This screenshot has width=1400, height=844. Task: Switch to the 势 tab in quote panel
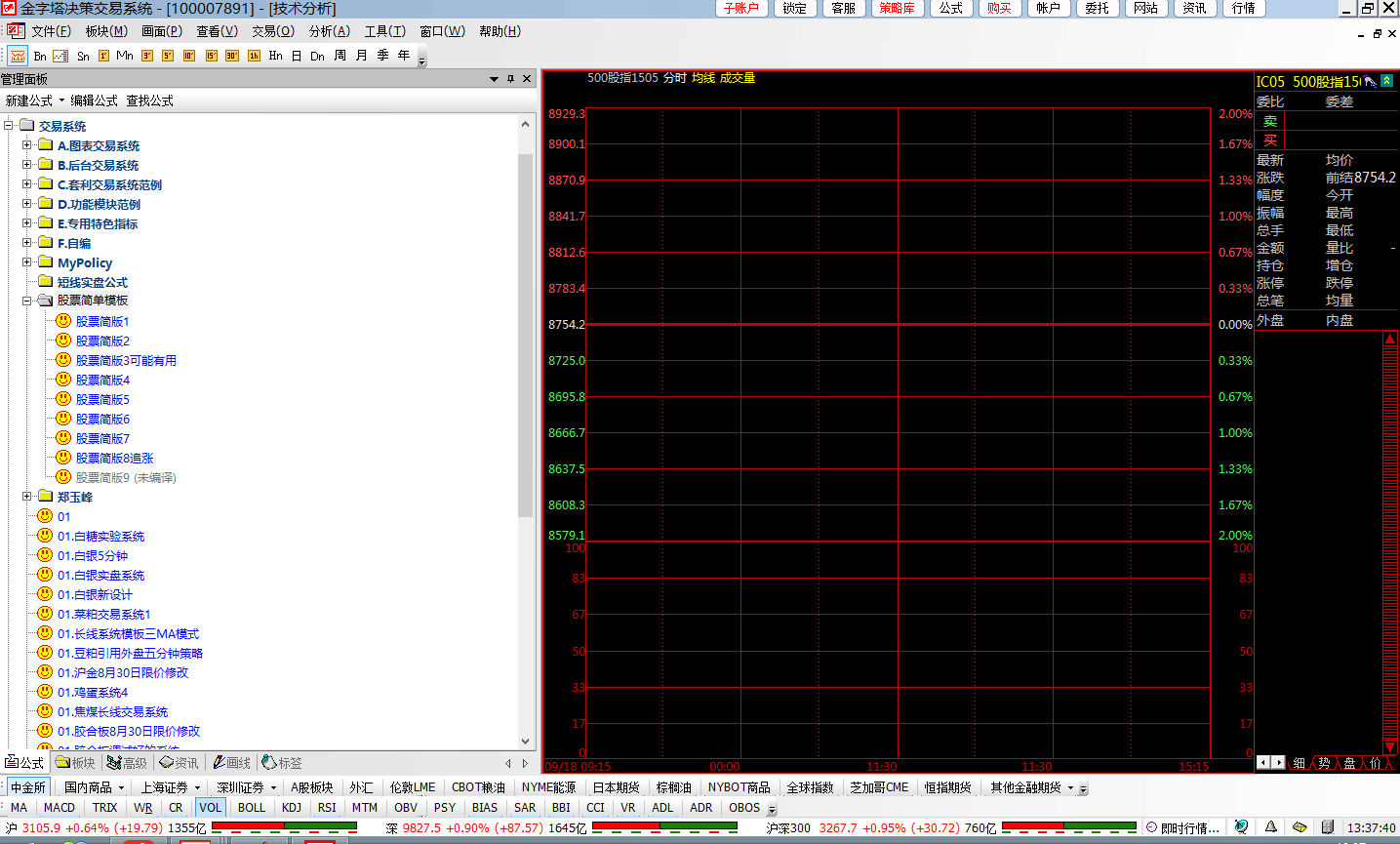click(x=1324, y=763)
